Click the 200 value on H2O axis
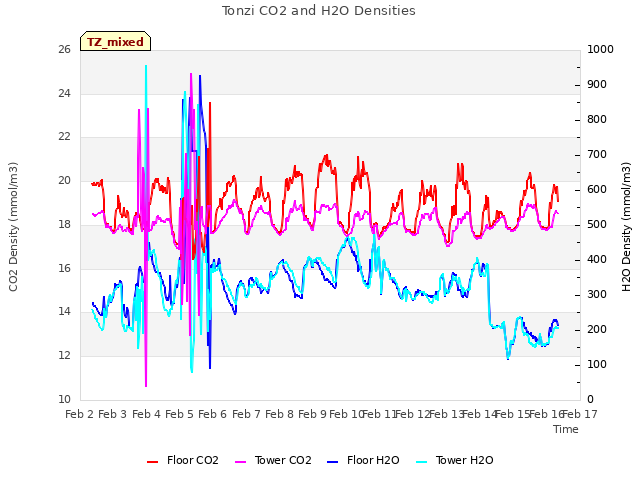 (597, 329)
